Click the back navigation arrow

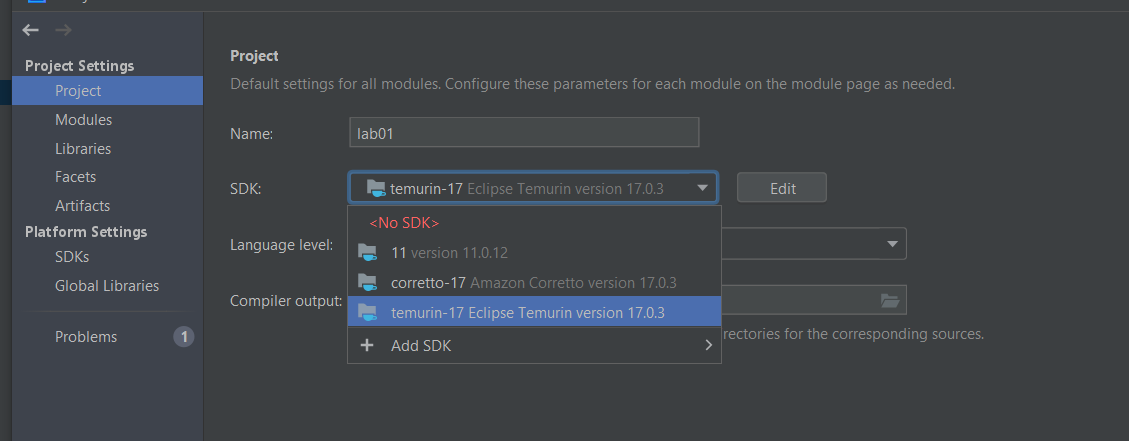point(30,30)
